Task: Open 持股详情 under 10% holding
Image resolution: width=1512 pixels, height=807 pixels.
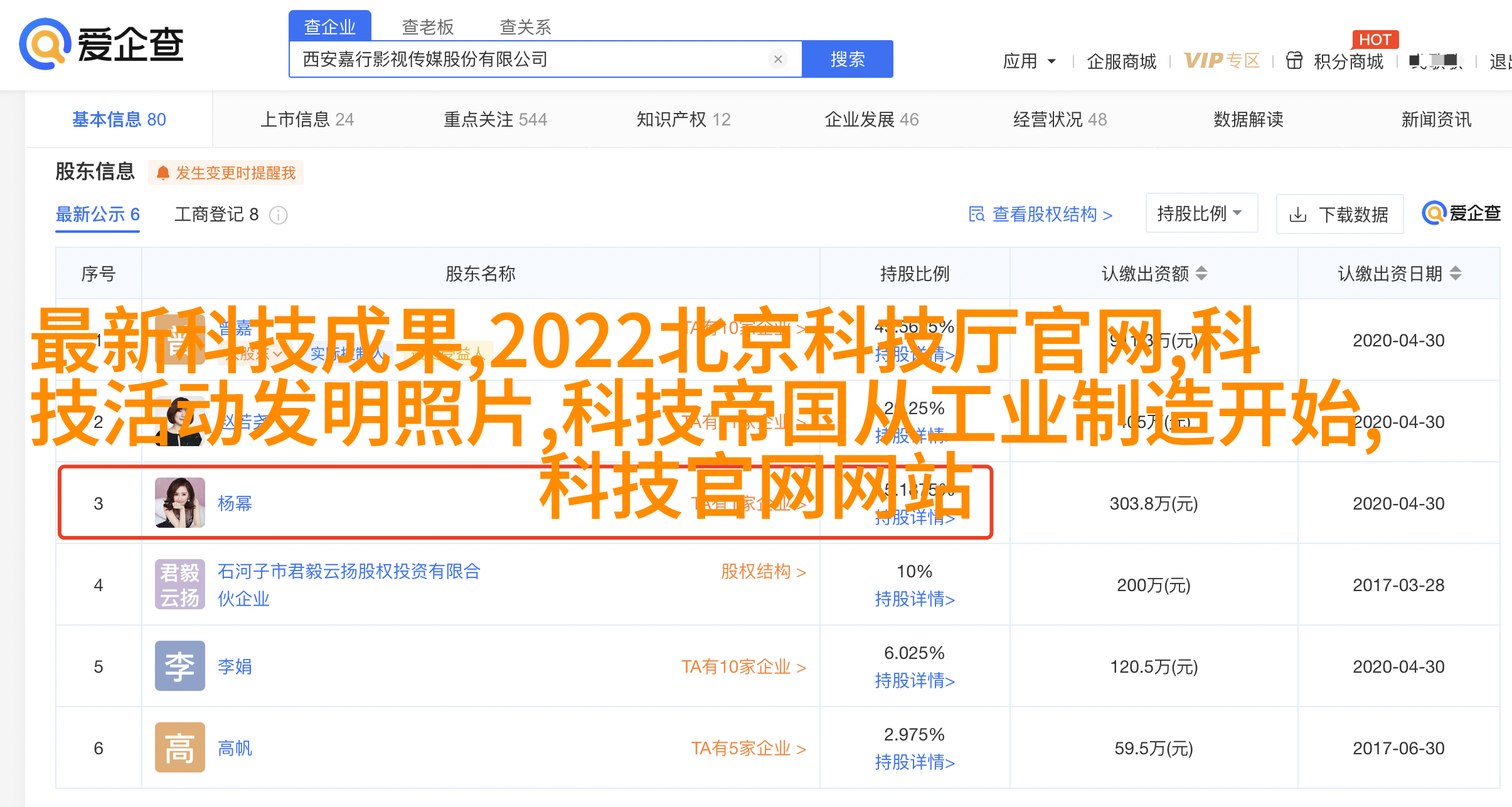Action: click(x=915, y=599)
